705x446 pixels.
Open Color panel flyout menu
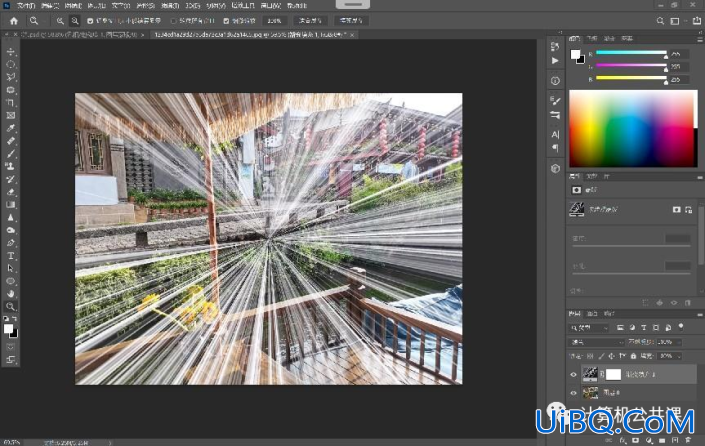coord(700,40)
